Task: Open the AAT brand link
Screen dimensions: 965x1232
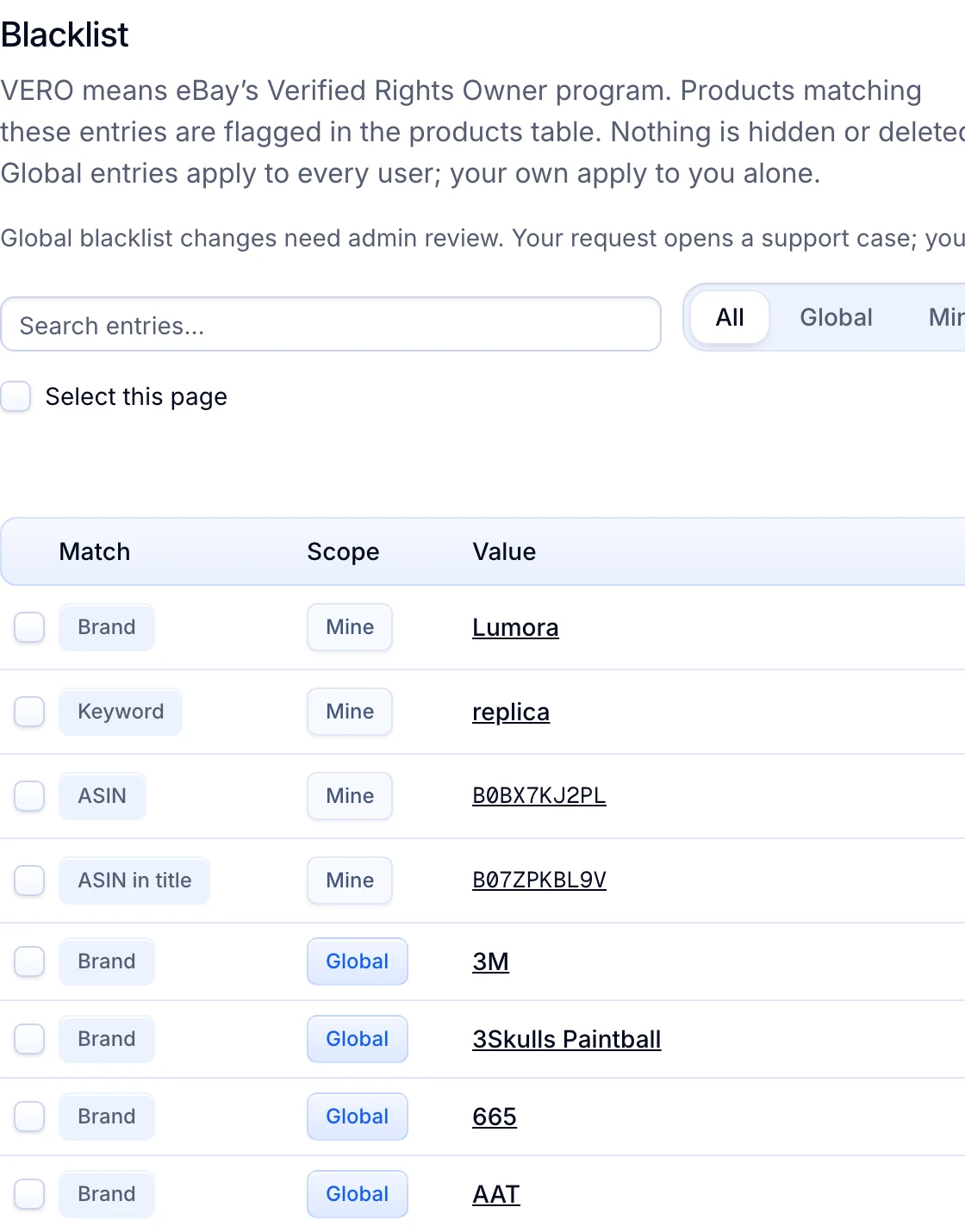Action: coord(496,1194)
